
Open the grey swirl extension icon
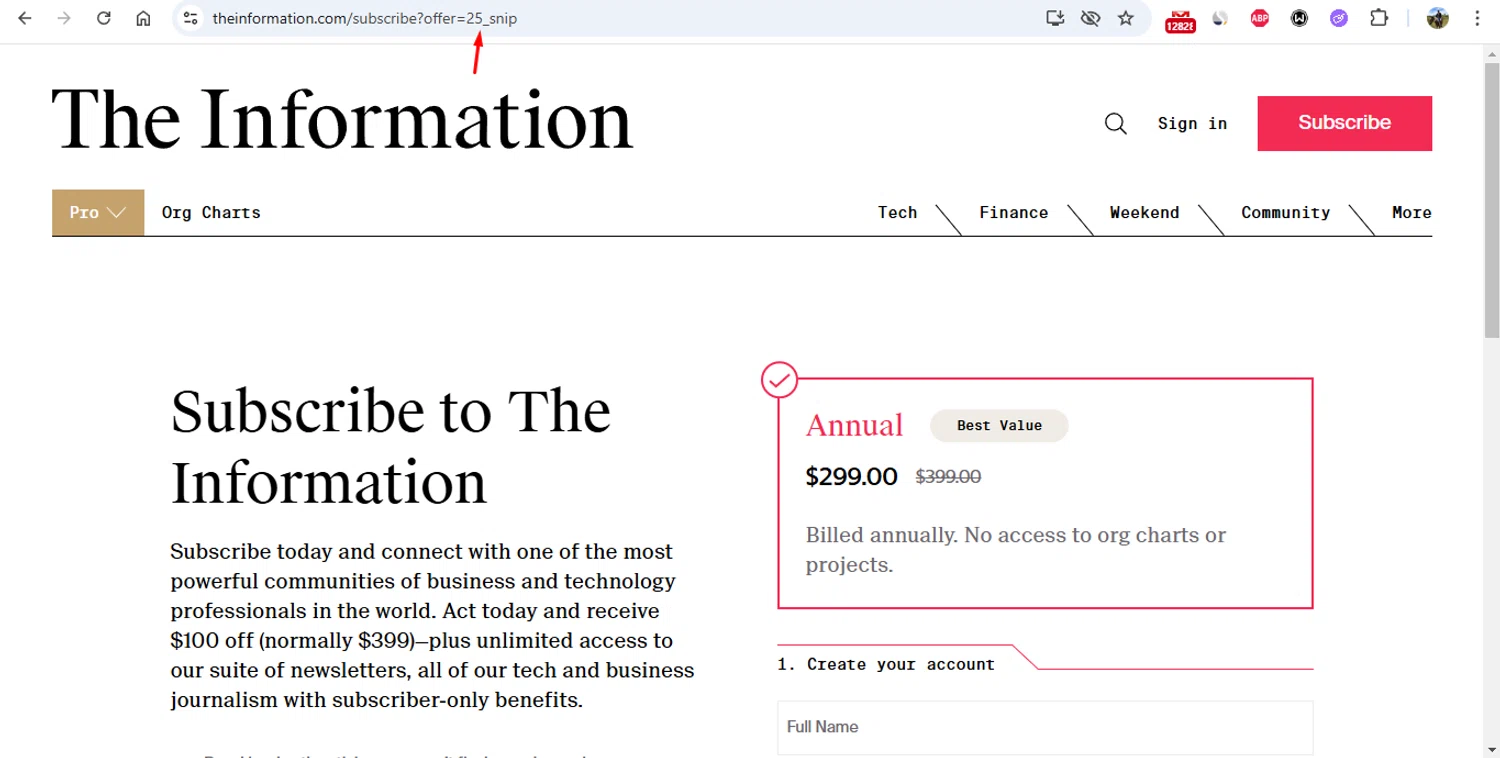1220,18
